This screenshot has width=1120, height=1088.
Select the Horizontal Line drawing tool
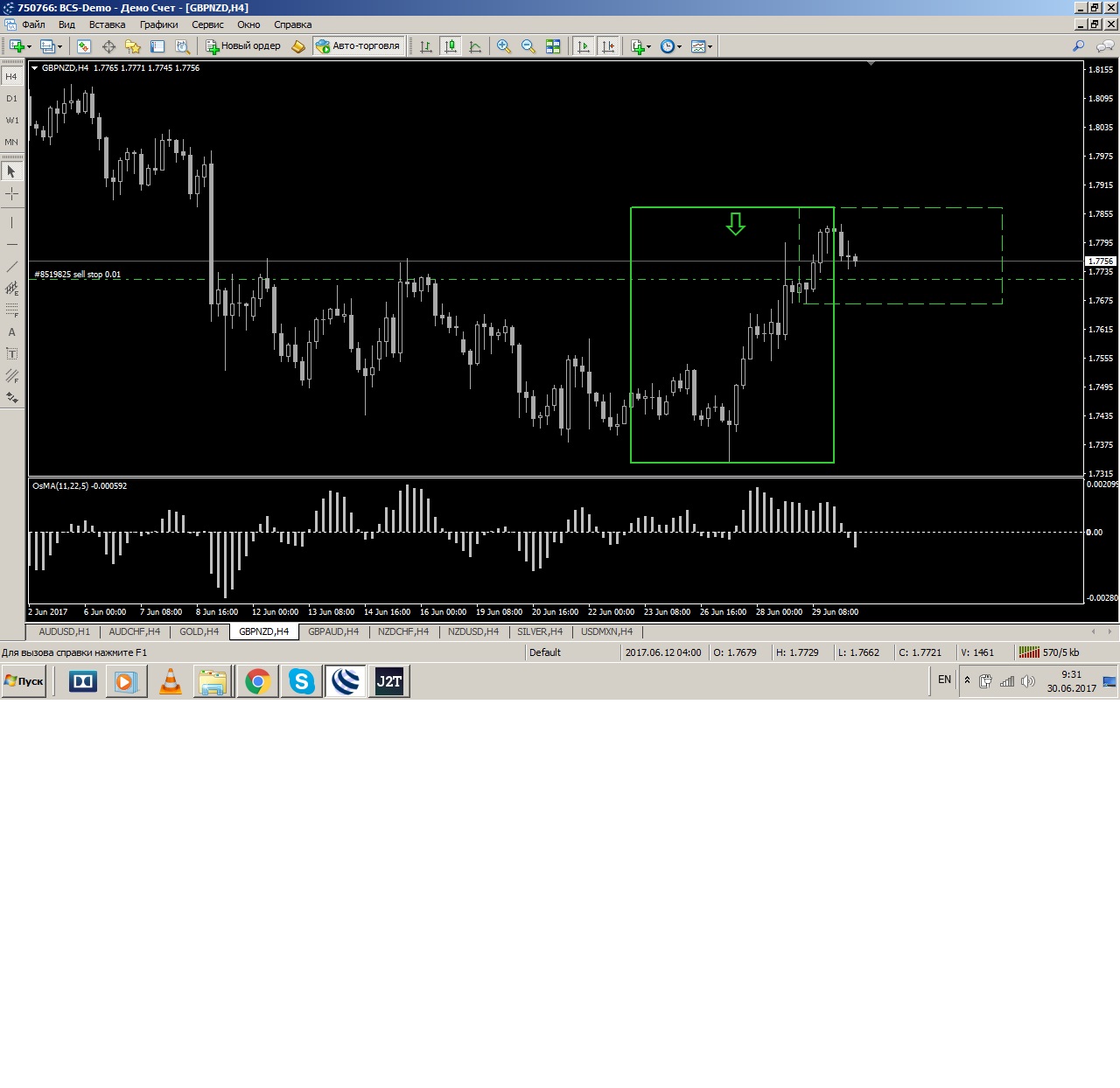[11, 244]
